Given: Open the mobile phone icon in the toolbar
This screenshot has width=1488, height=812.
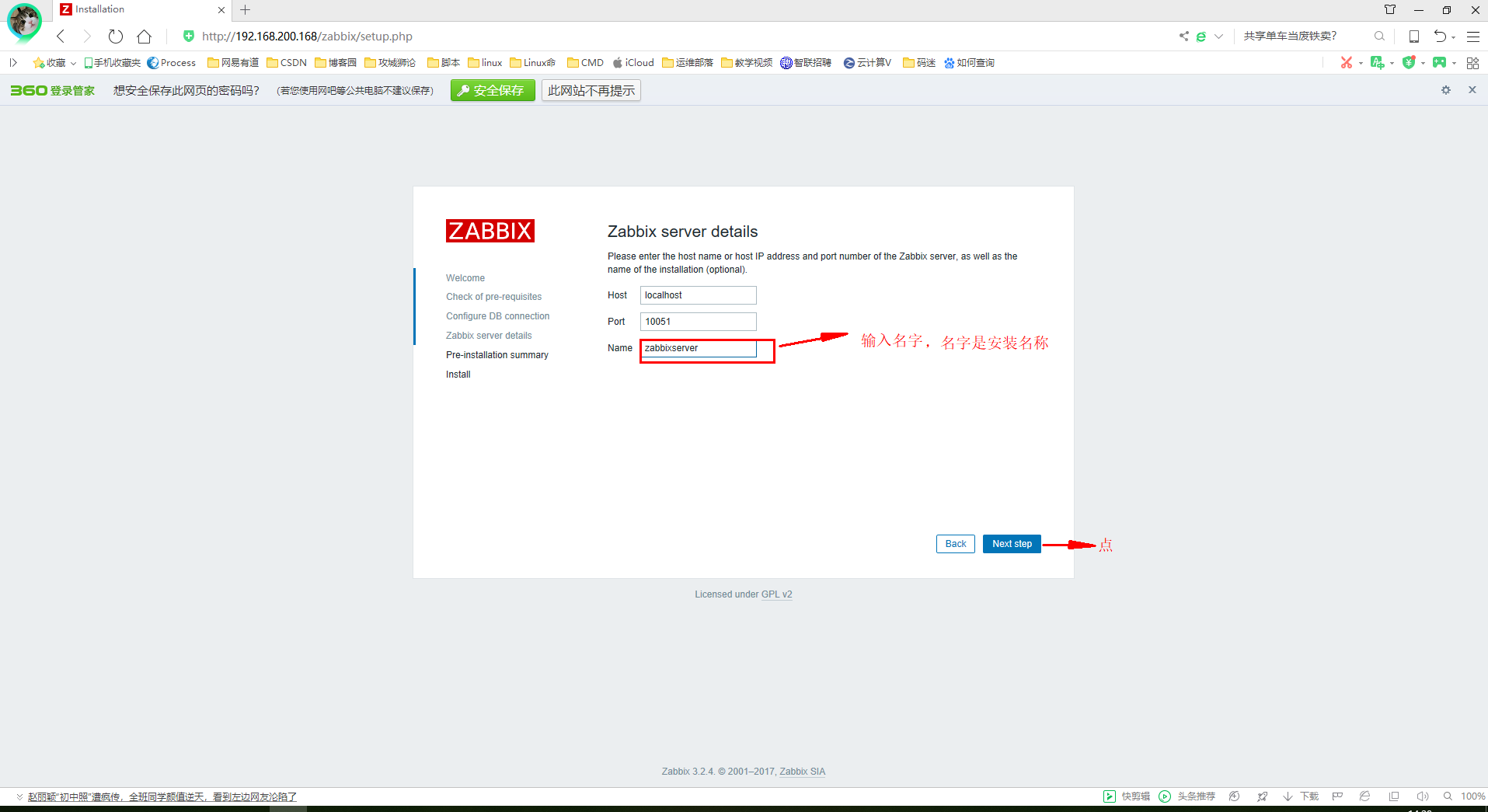Looking at the screenshot, I should [1414, 37].
